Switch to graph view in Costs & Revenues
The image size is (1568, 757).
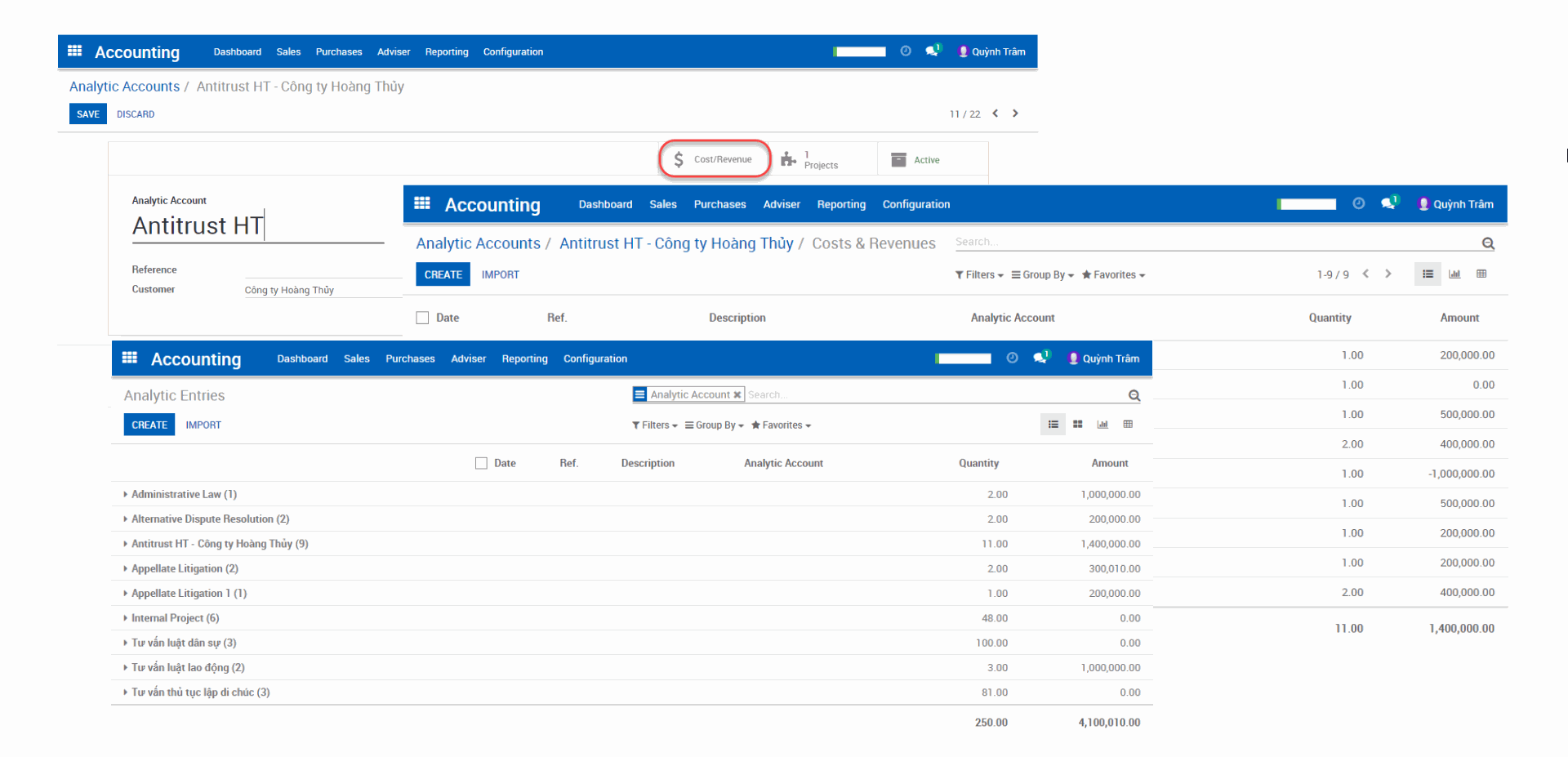1454,274
